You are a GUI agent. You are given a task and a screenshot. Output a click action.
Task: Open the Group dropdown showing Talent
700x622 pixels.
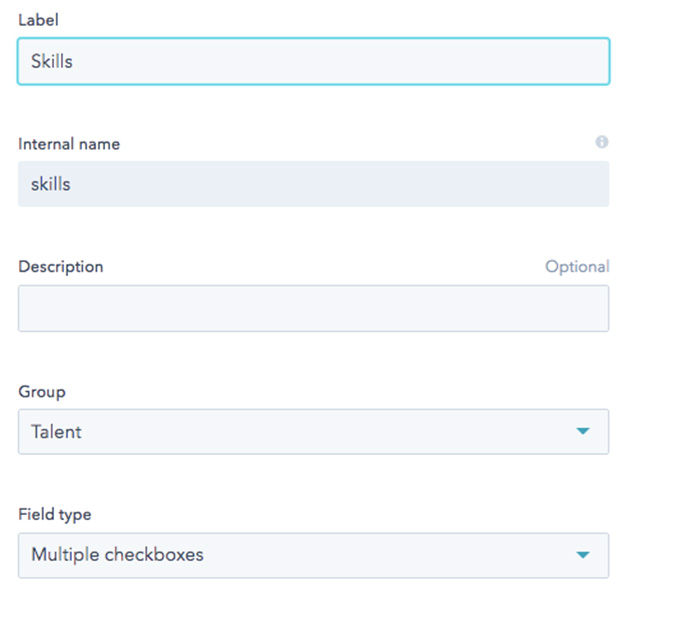313,432
